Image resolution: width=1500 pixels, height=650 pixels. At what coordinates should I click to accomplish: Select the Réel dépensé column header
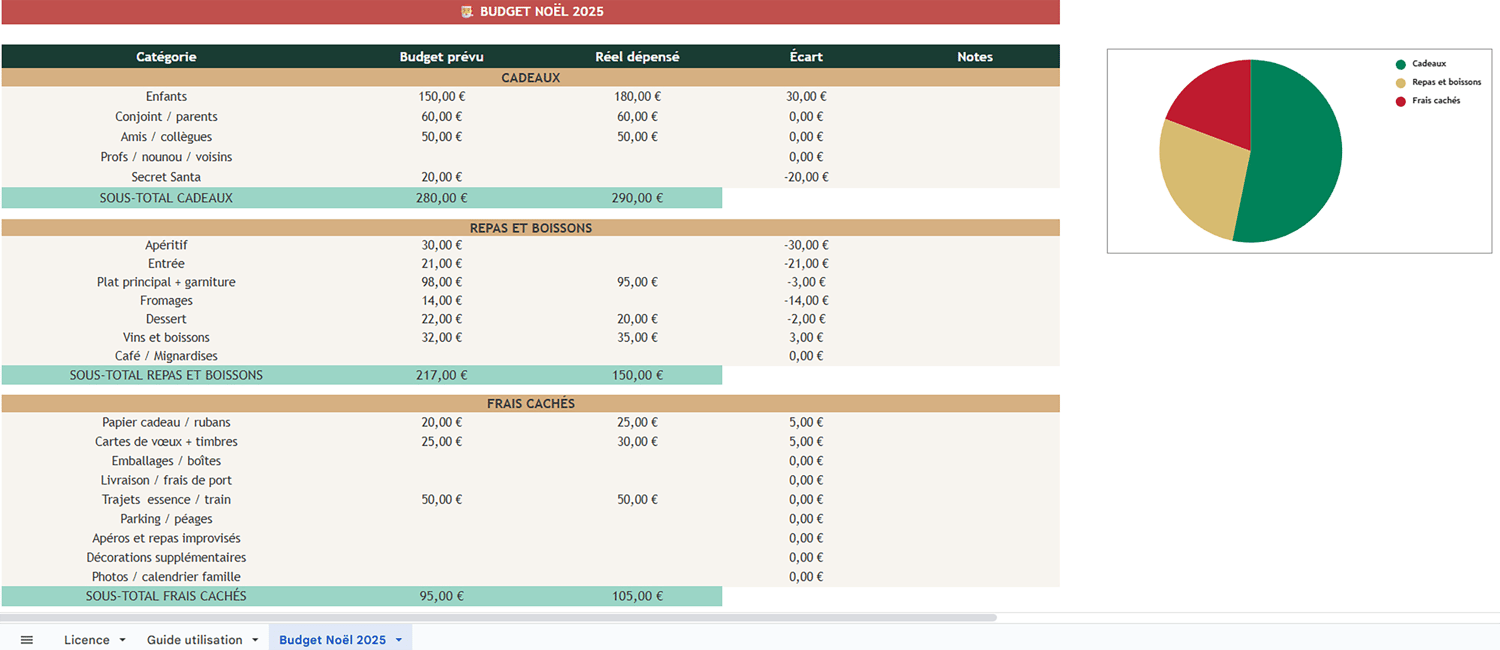(637, 57)
